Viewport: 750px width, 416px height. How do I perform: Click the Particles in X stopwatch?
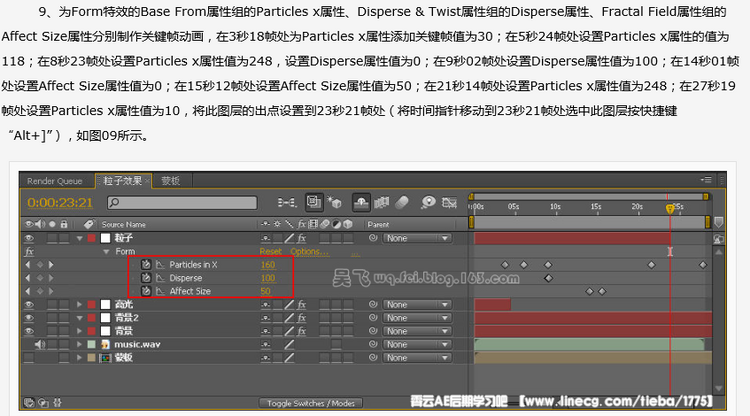(146, 264)
